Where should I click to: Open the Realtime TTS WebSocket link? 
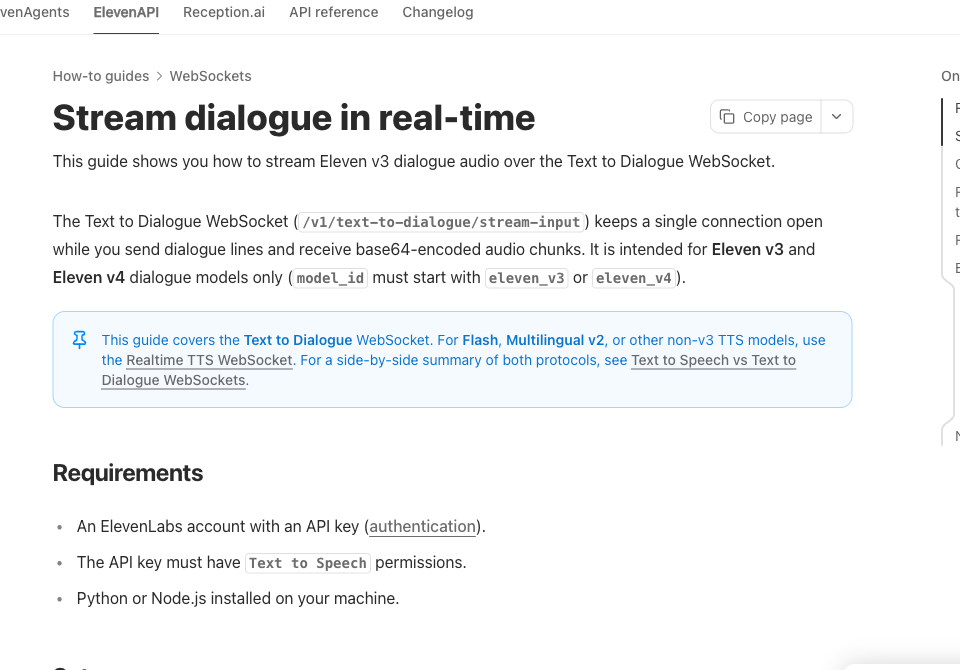point(209,360)
